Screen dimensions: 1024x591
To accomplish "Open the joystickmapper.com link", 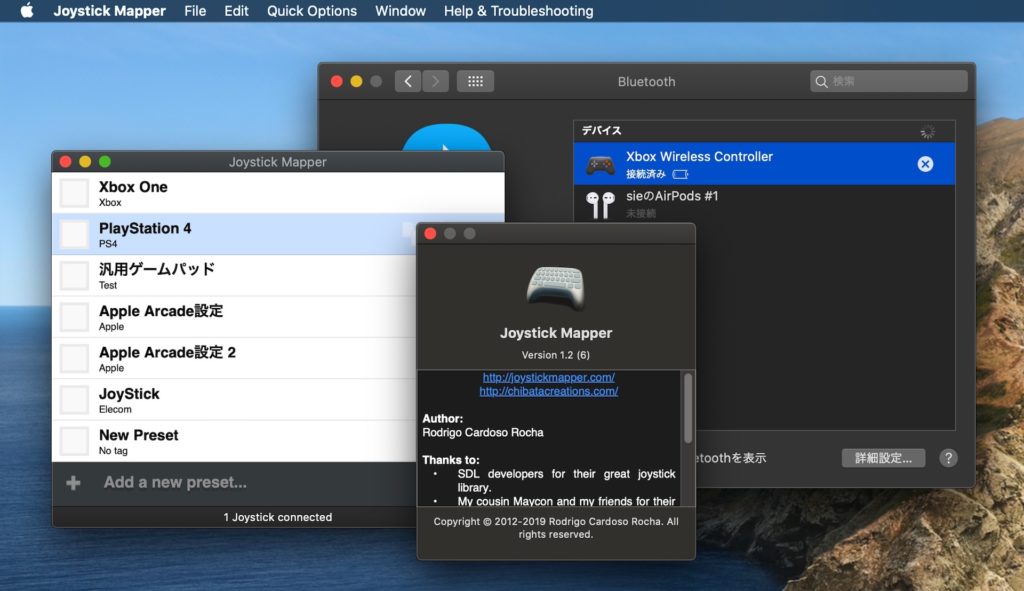I will point(548,377).
